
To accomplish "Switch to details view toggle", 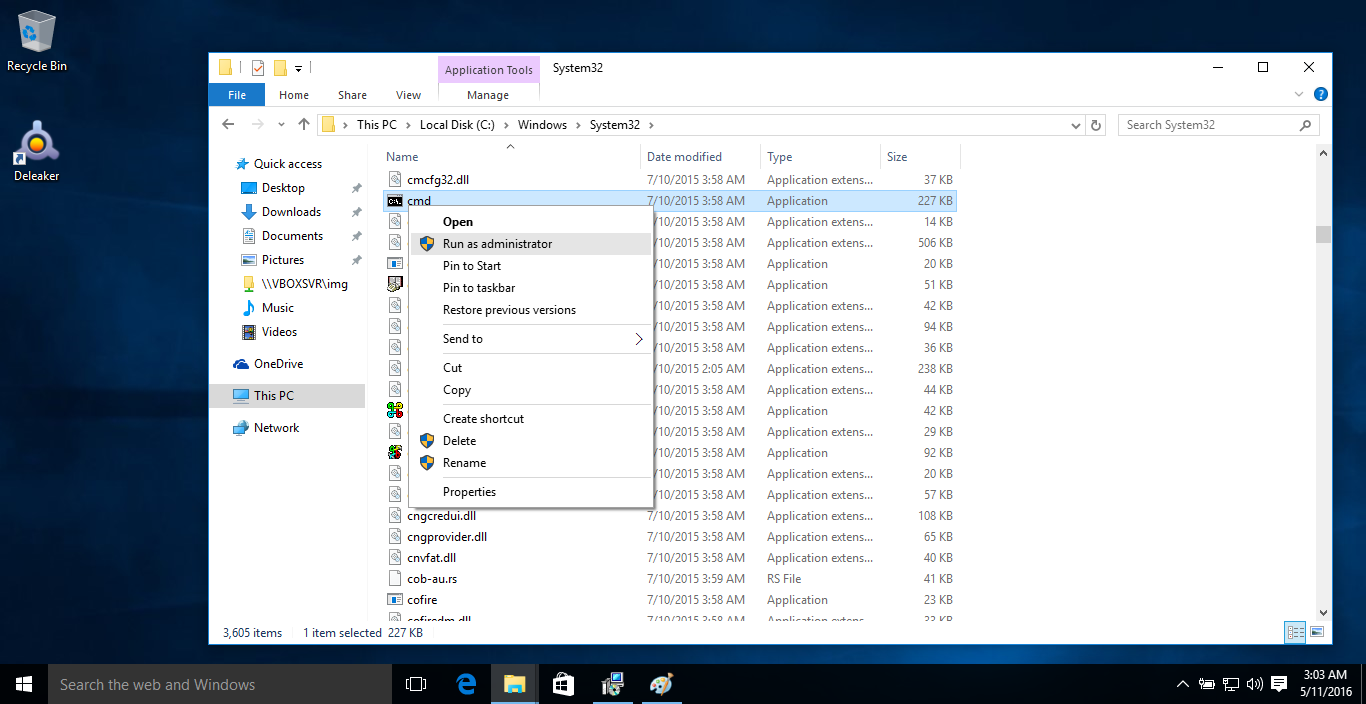I will pyautogui.click(x=1295, y=632).
